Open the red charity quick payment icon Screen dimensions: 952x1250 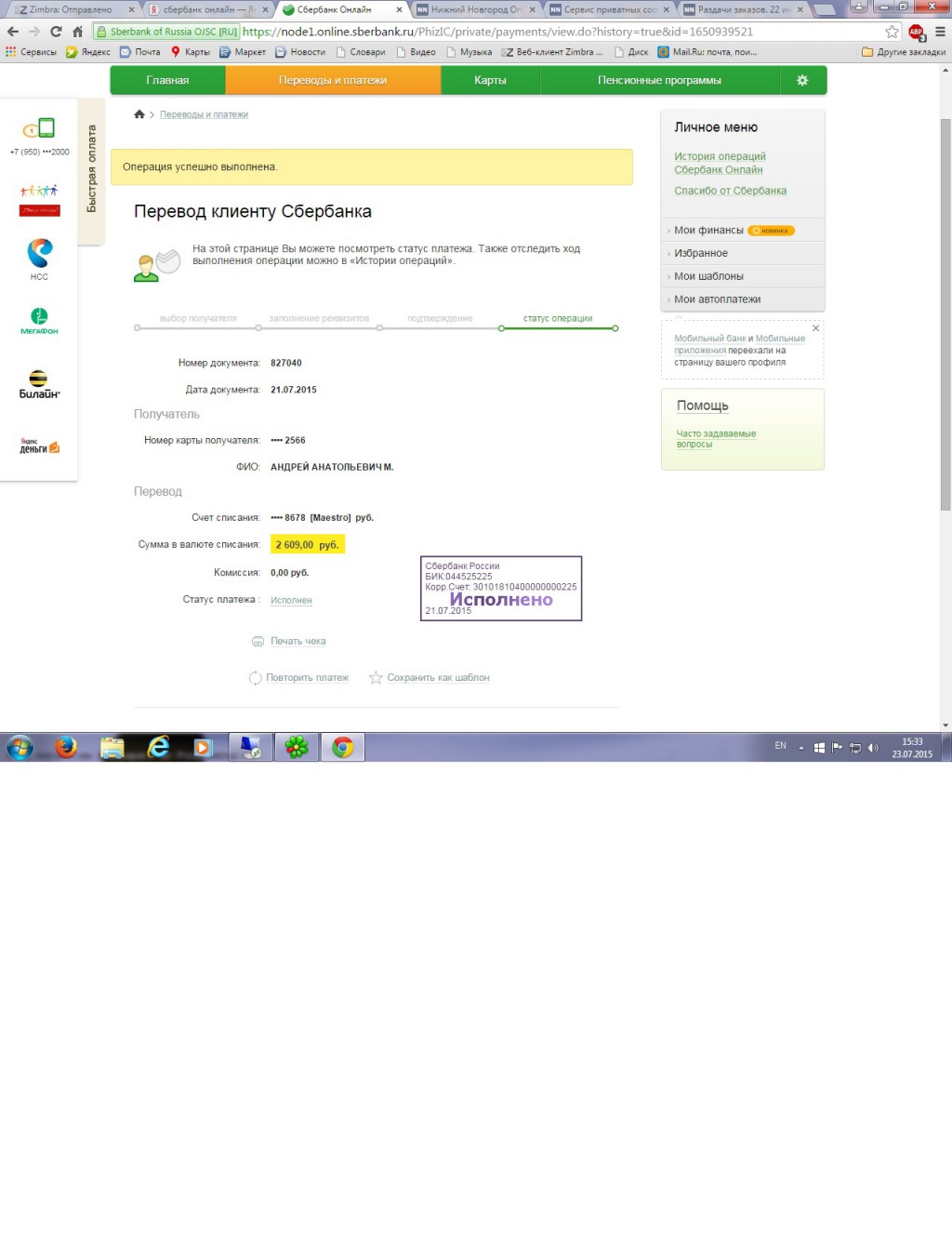pyautogui.click(x=39, y=200)
